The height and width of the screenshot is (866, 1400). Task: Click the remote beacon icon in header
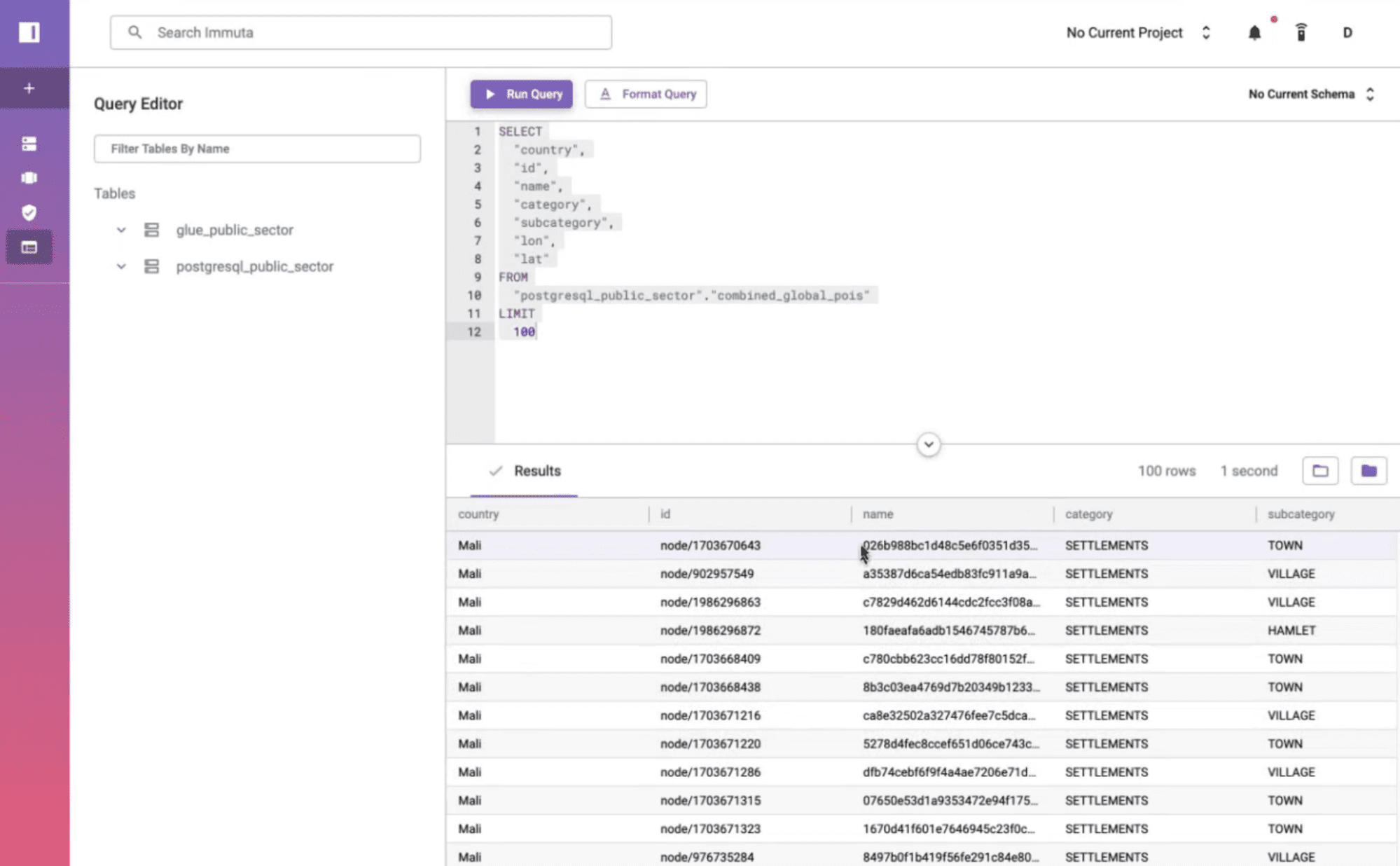(1301, 32)
